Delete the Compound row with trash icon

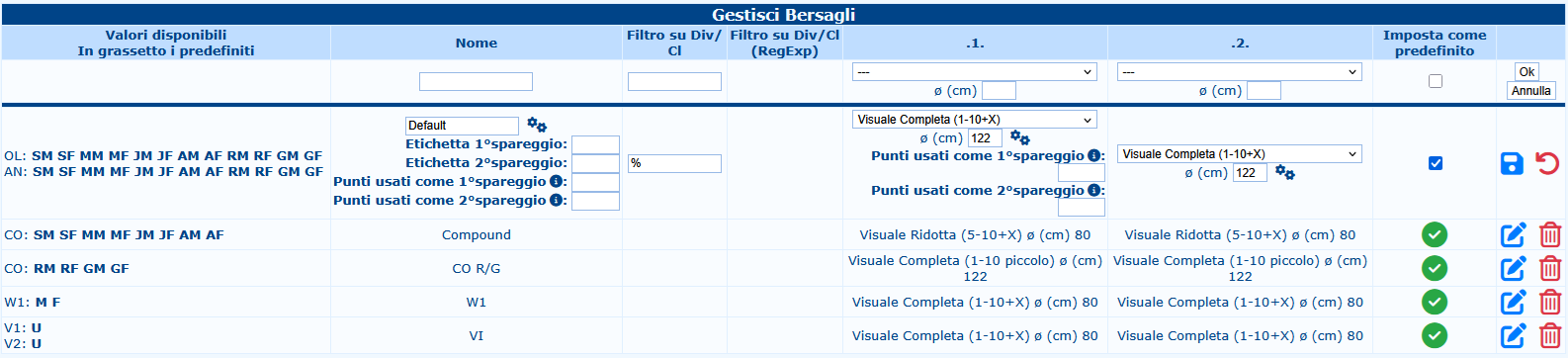(1549, 235)
